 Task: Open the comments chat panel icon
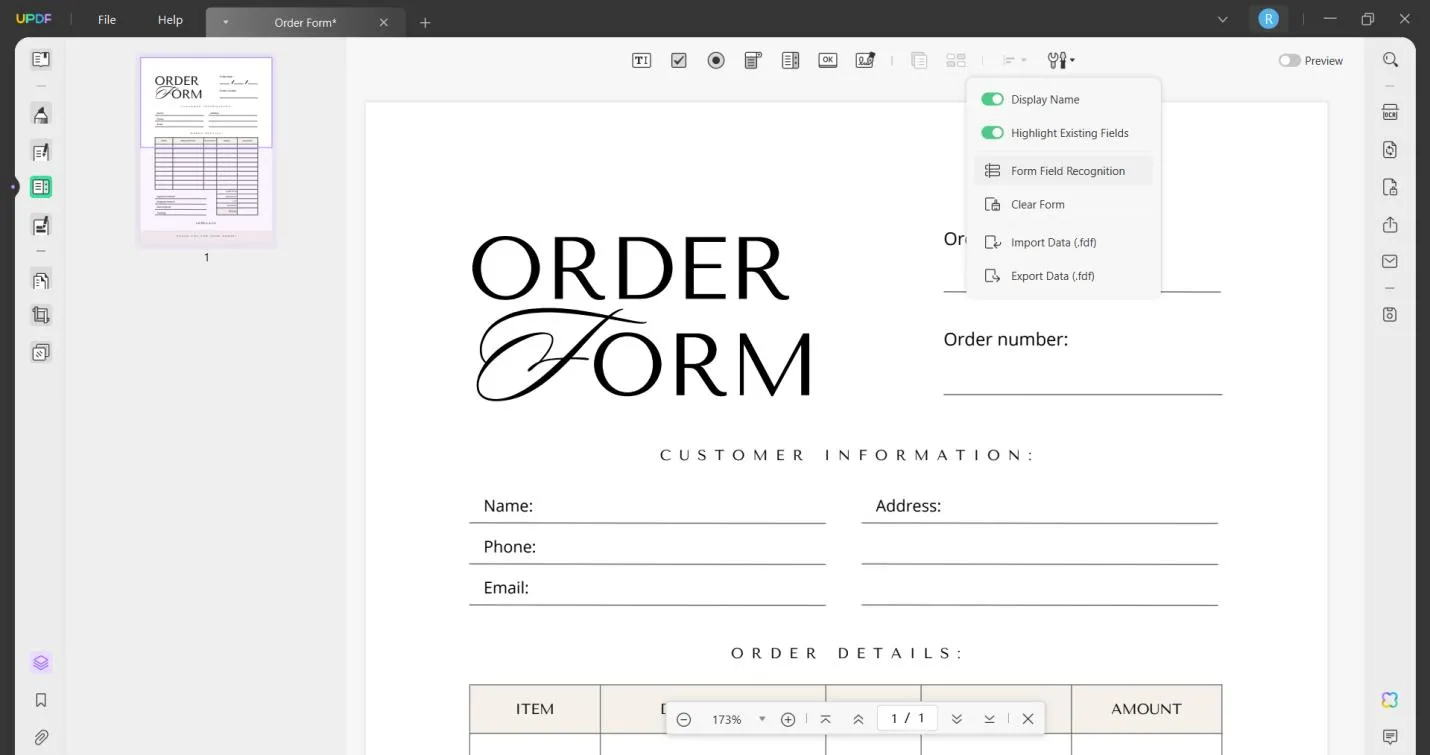(1390, 738)
